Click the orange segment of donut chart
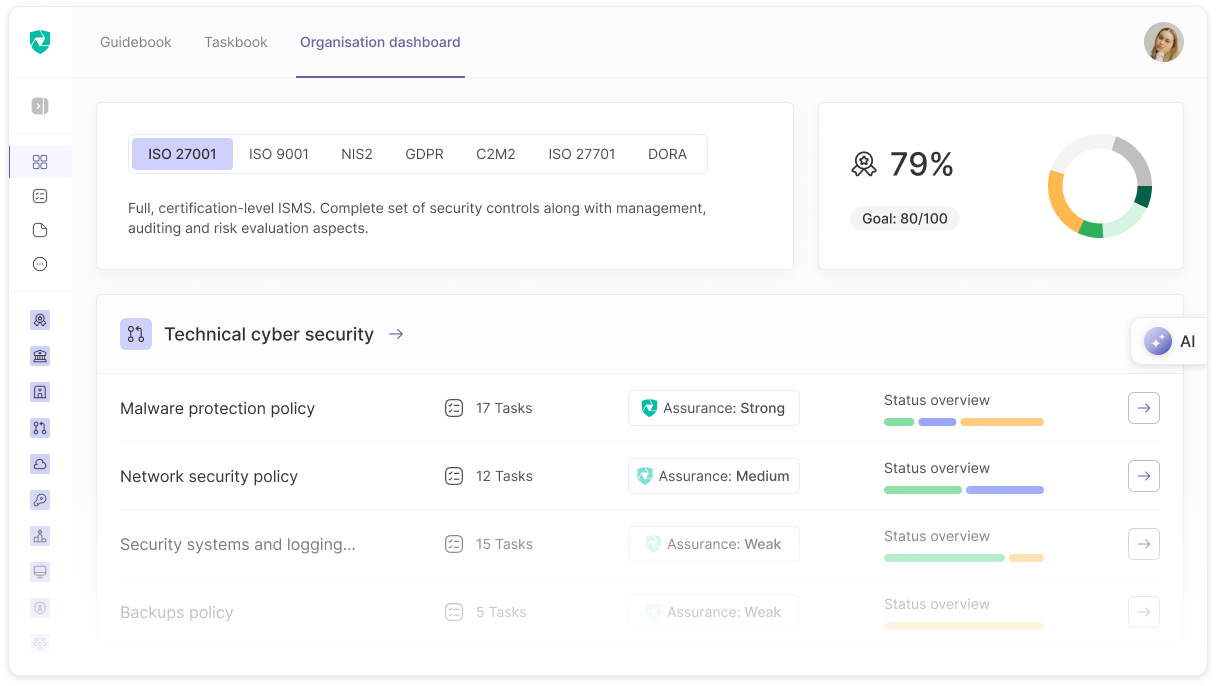Viewport: 1216px width, 686px height. (x=1059, y=204)
